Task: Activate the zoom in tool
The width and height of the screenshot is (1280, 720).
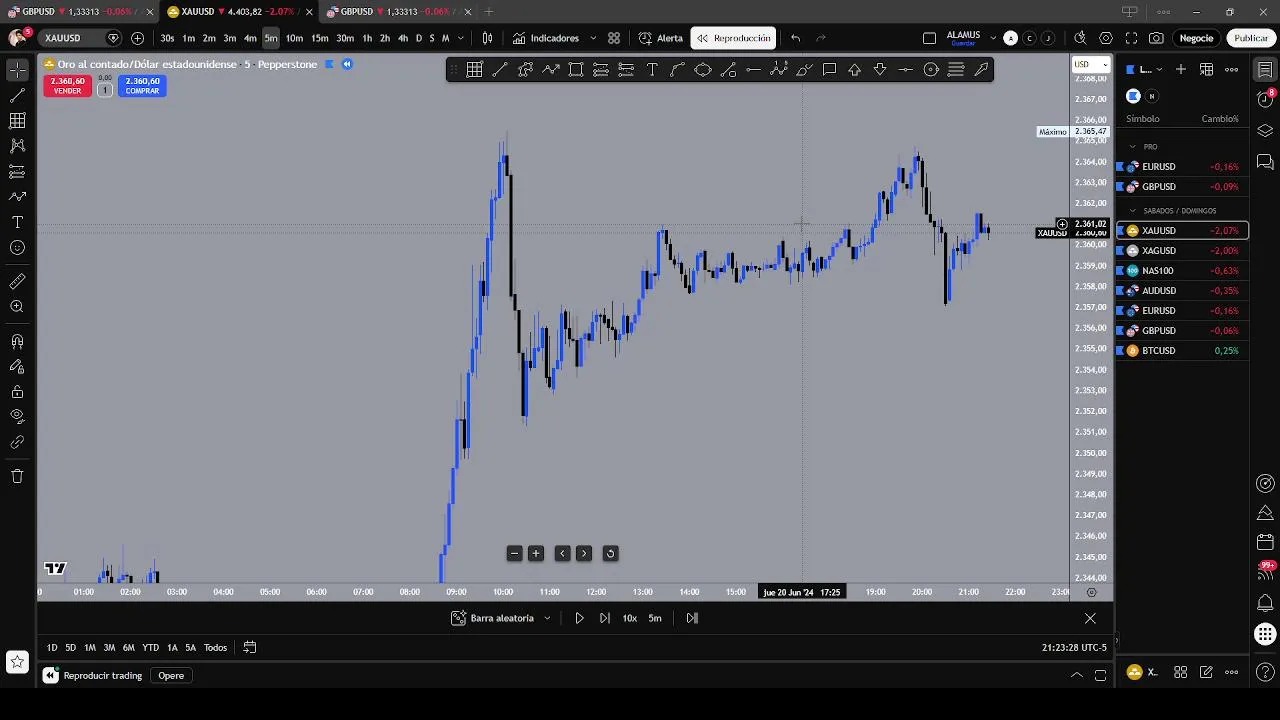Action: tap(17, 307)
